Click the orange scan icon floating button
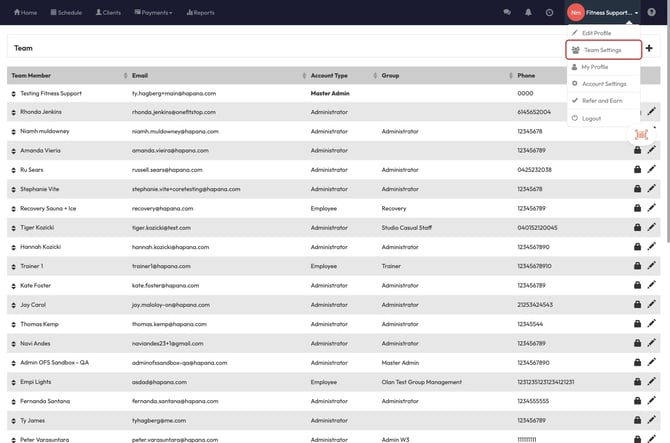Image resolution: width=670 pixels, height=443 pixels. click(641, 134)
